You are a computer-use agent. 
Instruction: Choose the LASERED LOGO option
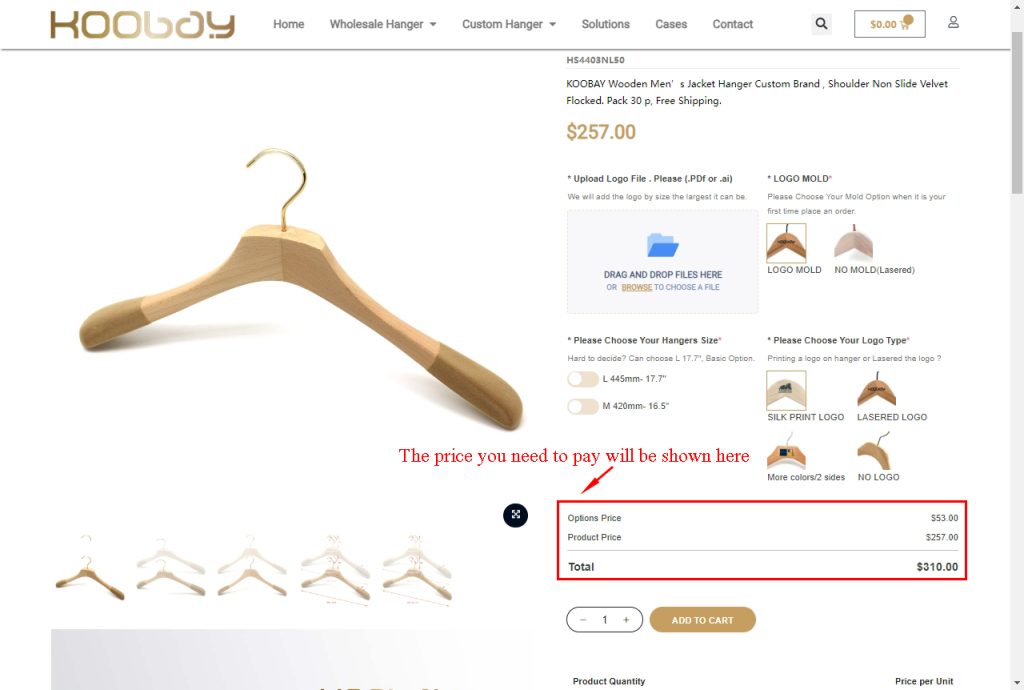(876, 390)
